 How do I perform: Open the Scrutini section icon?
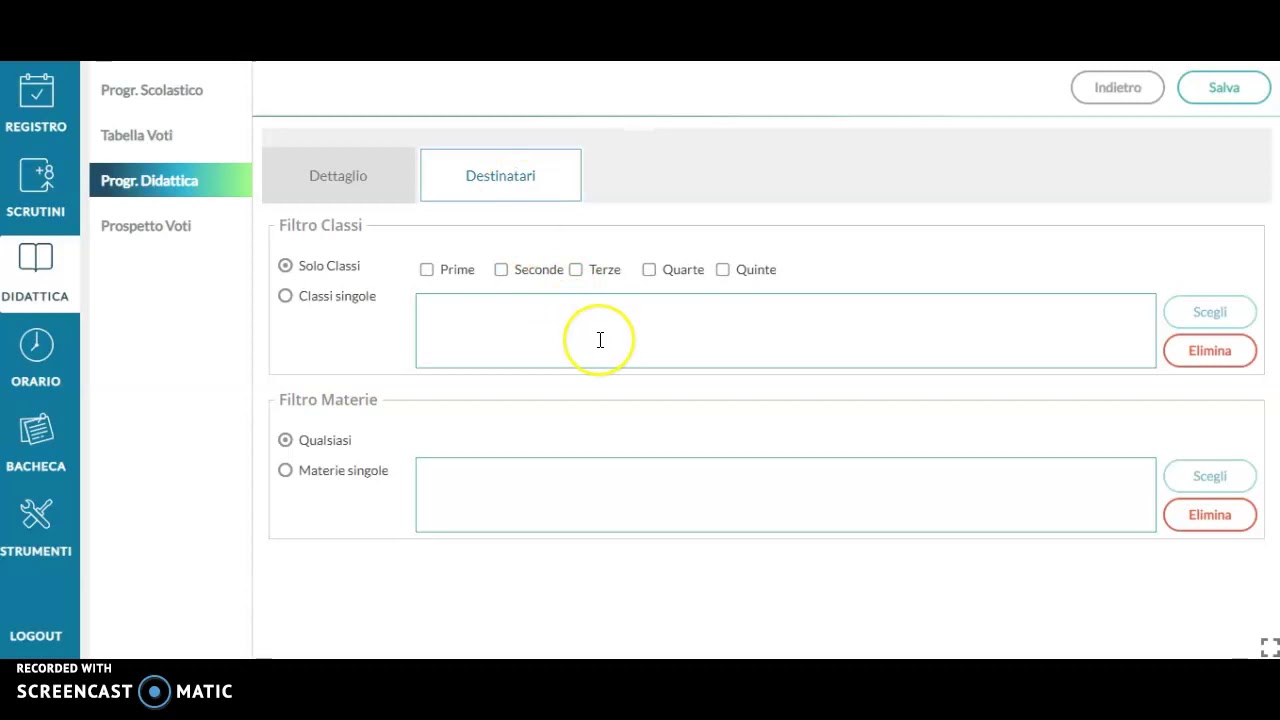pyautogui.click(x=36, y=176)
